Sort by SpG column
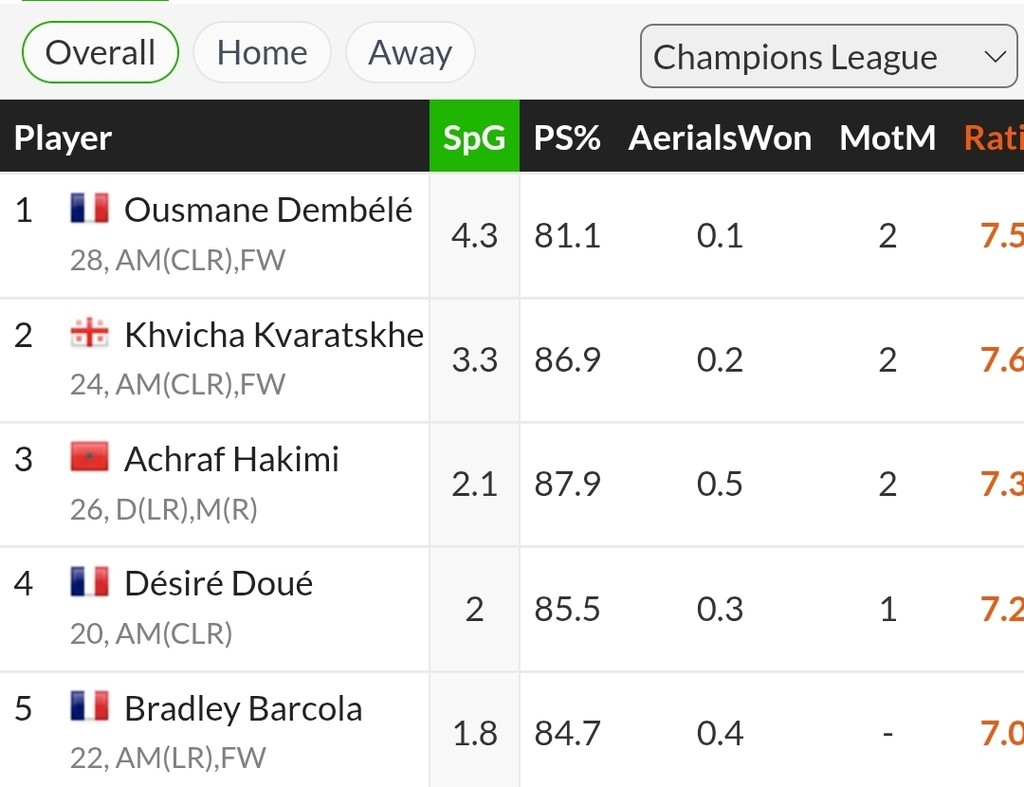Image resolution: width=1024 pixels, height=787 pixels. pyautogui.click(x=474, y=137)
